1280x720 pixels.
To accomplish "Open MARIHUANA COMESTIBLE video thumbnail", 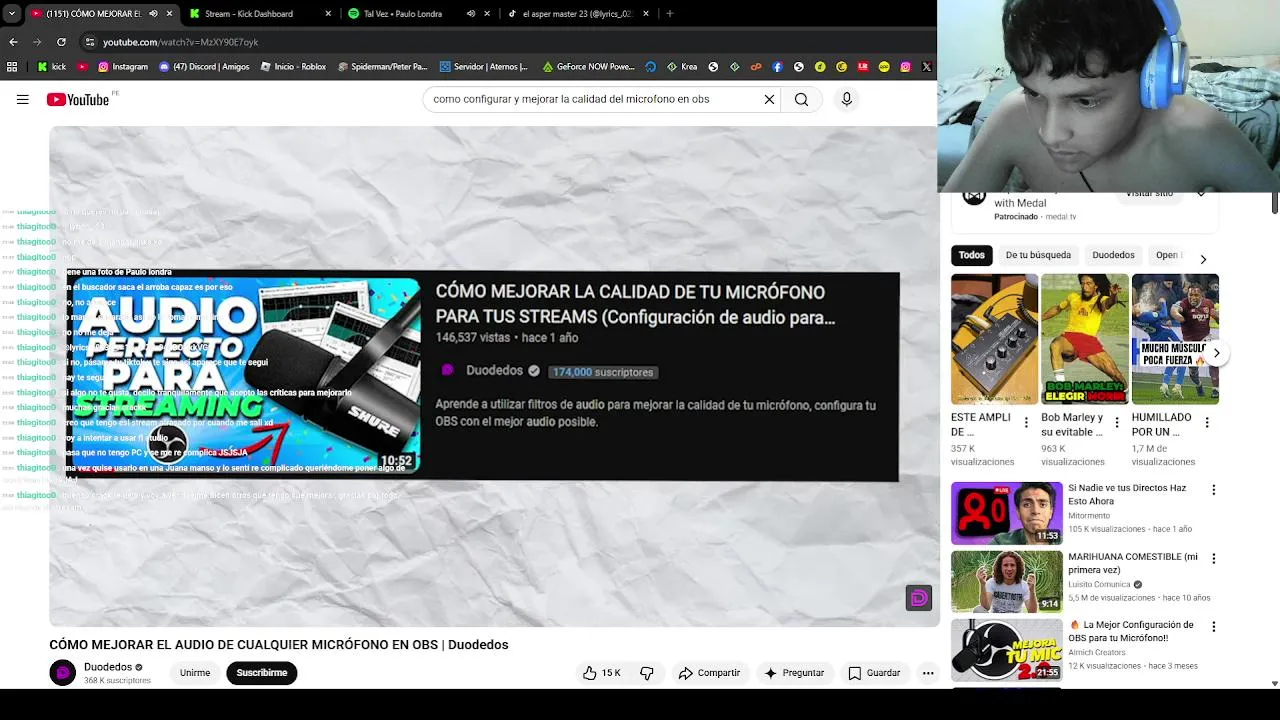I will pyautogui.click(x=1006, y=581).
